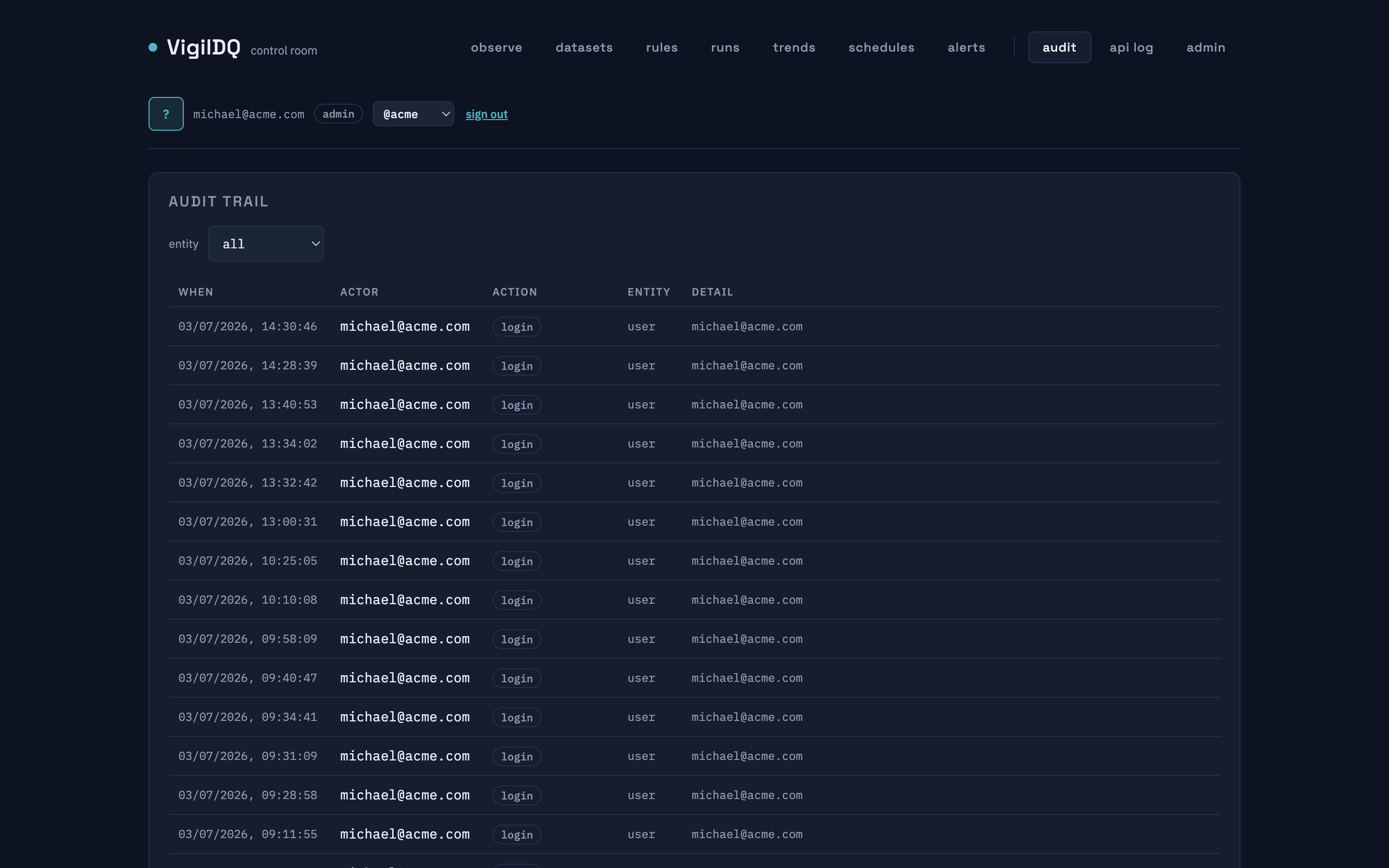This screenshot has width=1389, height=868.
Task: Click the detail email in the 09:28:58 row
Action: click(747, 795)
